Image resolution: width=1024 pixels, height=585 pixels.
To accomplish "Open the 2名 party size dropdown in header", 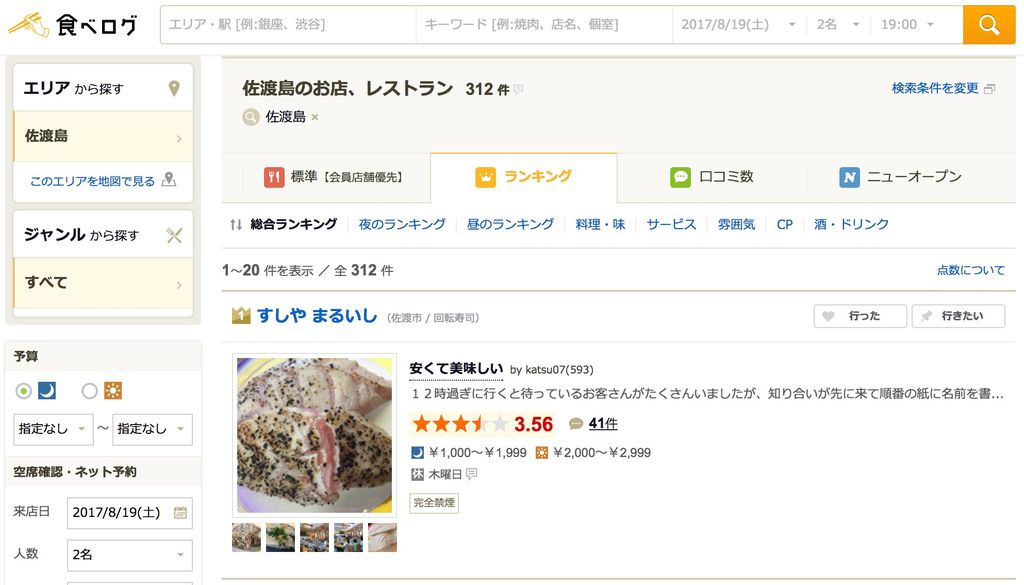I will pos(839,25).
